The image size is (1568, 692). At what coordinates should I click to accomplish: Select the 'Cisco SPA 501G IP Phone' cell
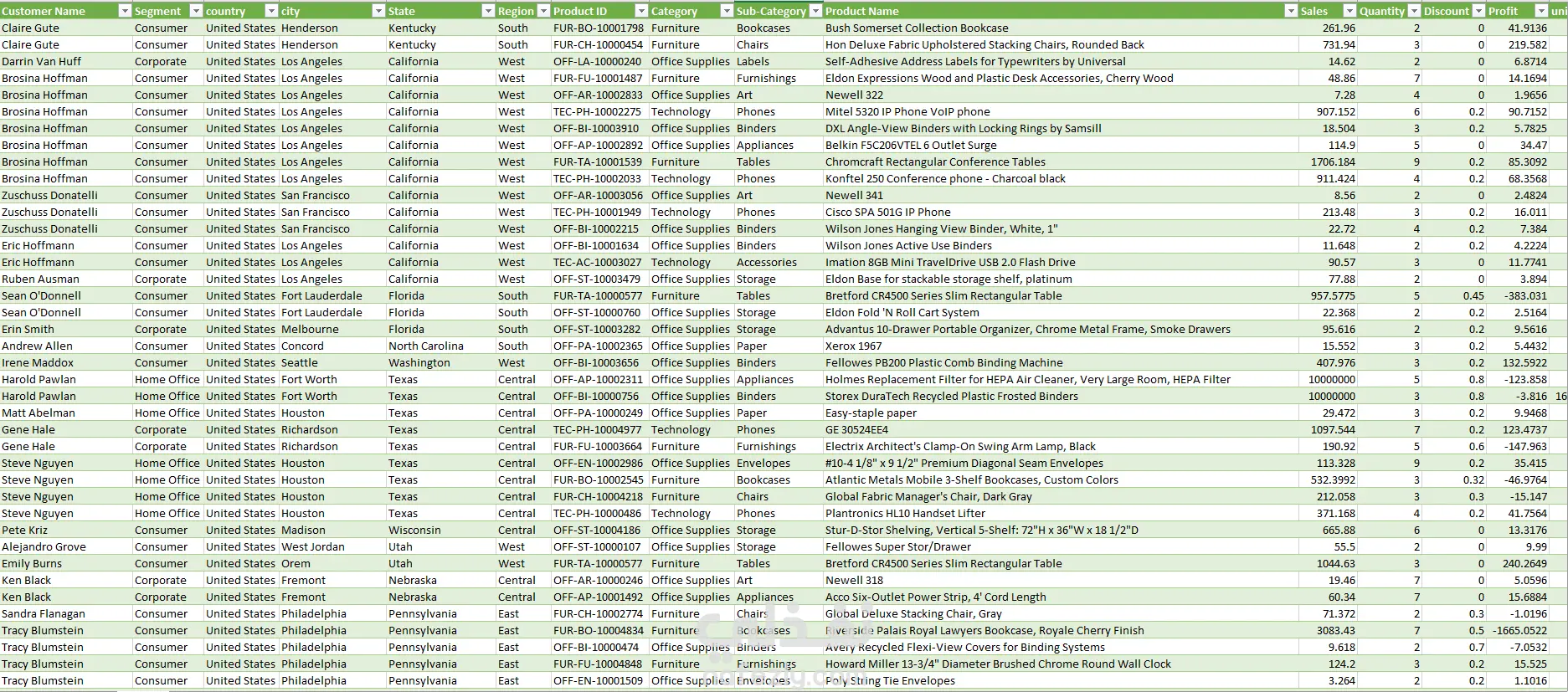click(x=1061, y=212)
